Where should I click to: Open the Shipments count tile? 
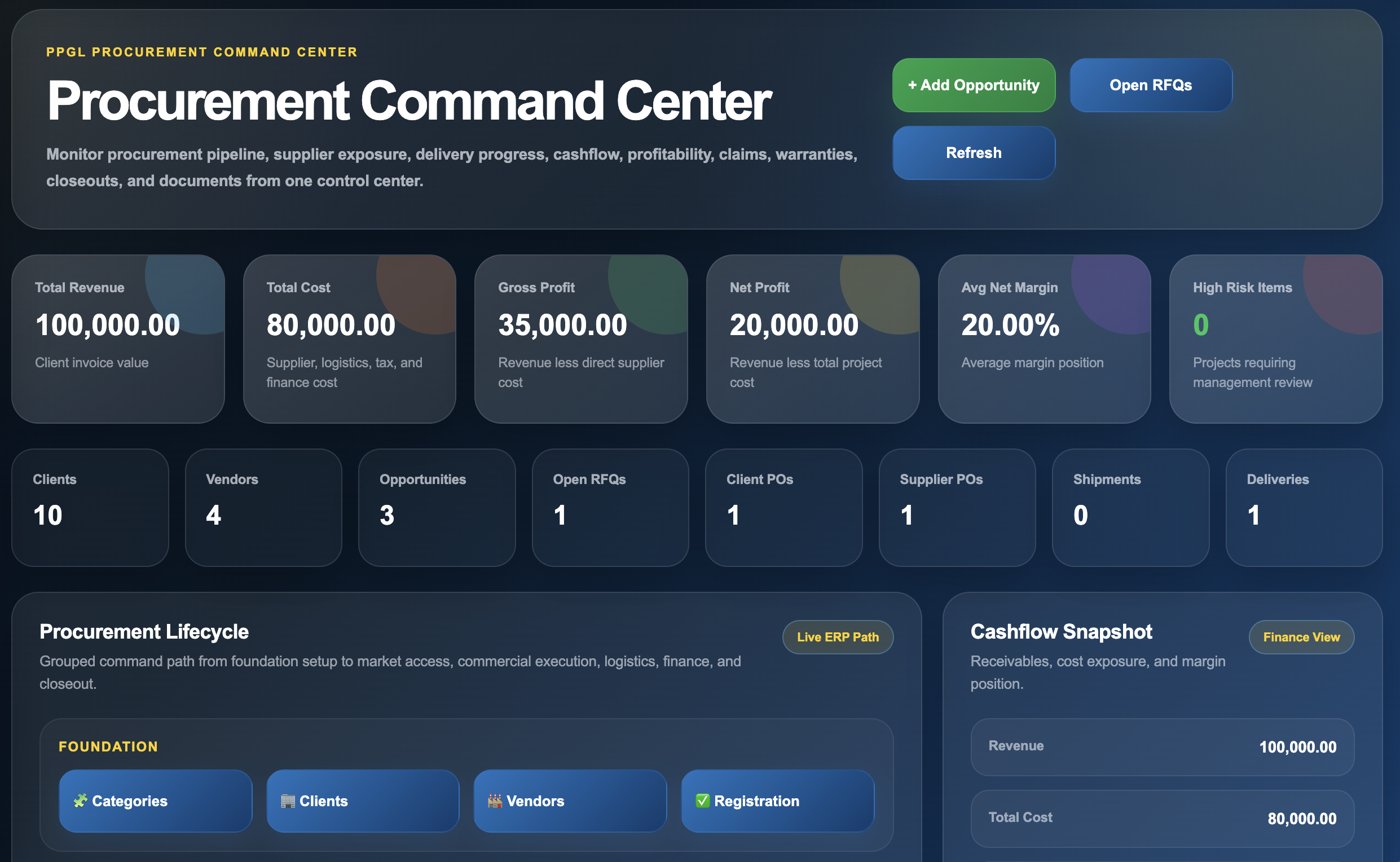click(1130, 507)
